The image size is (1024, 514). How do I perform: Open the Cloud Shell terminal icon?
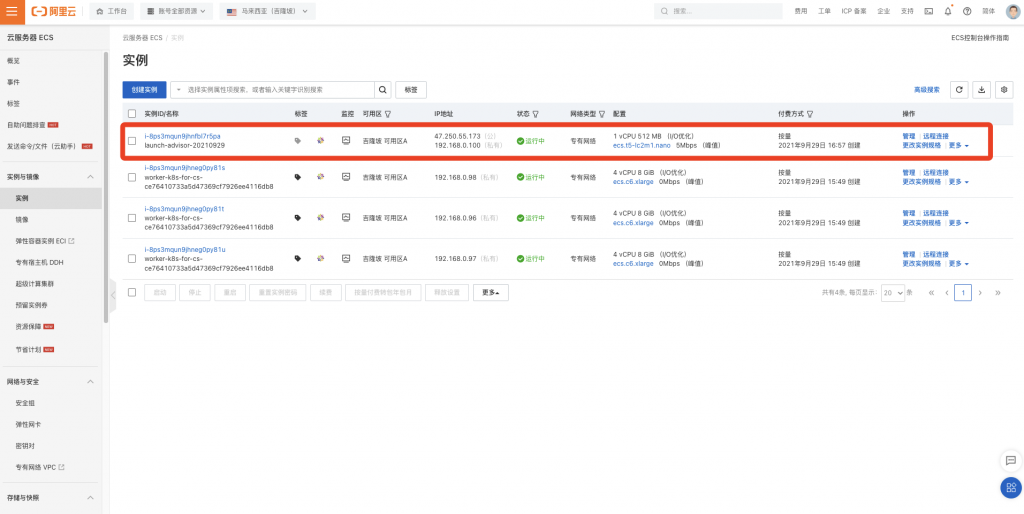[x=929, y=11]
